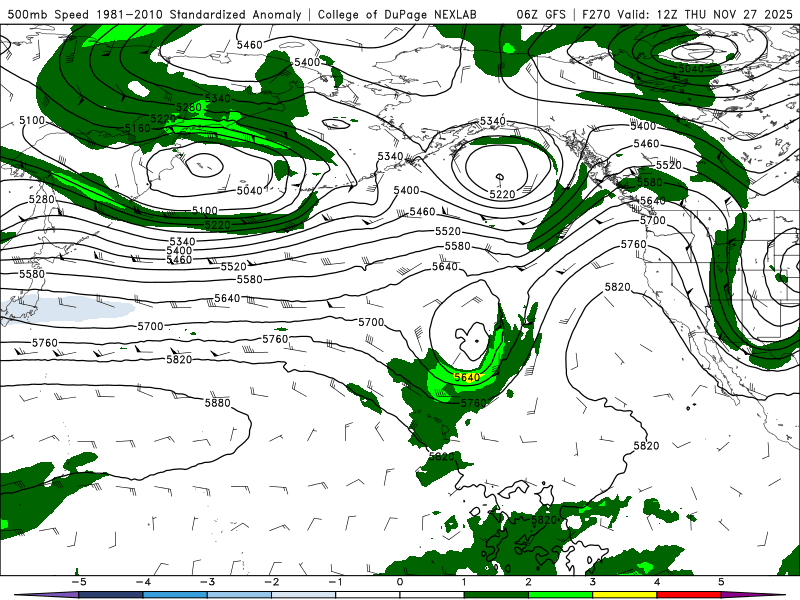Pick the white swatch between 0 and 1

point(432,595)
